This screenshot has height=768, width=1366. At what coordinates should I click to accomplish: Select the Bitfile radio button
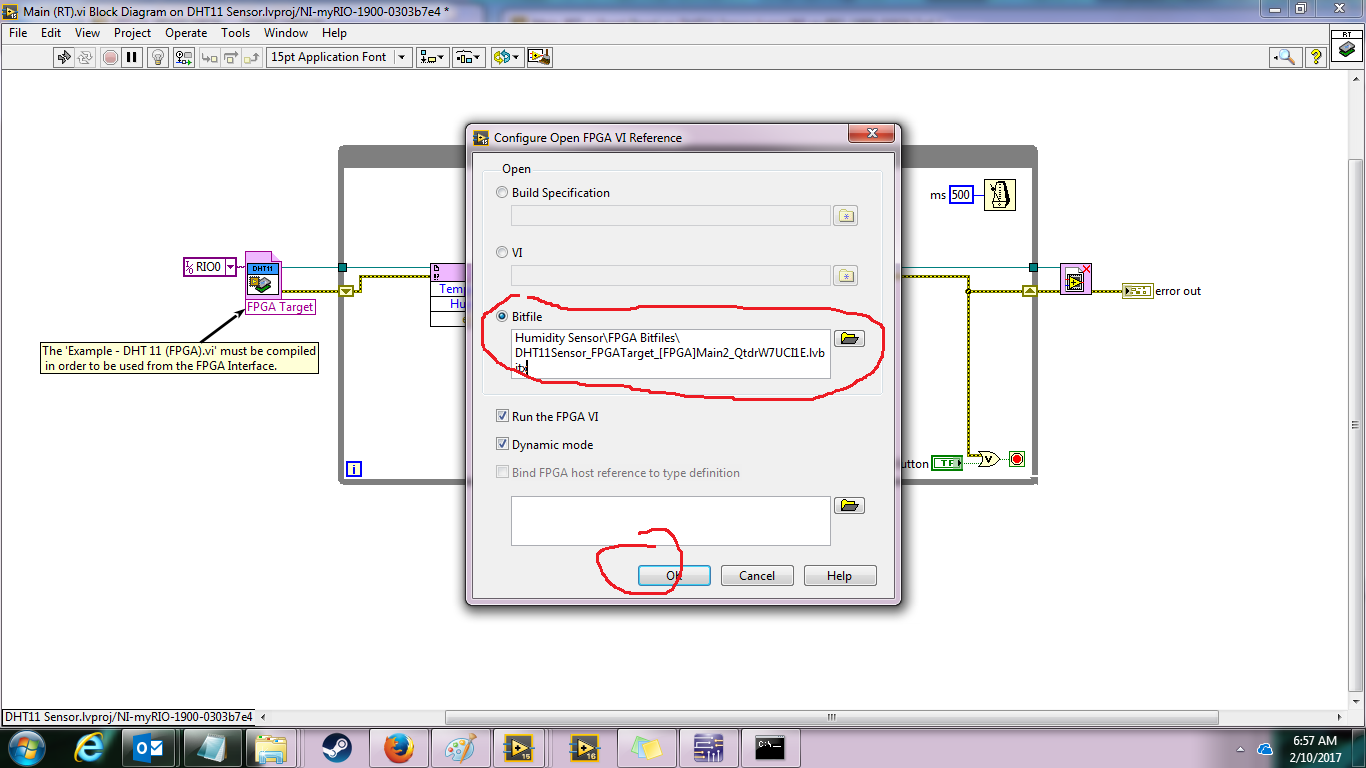[x=502, y=317]
